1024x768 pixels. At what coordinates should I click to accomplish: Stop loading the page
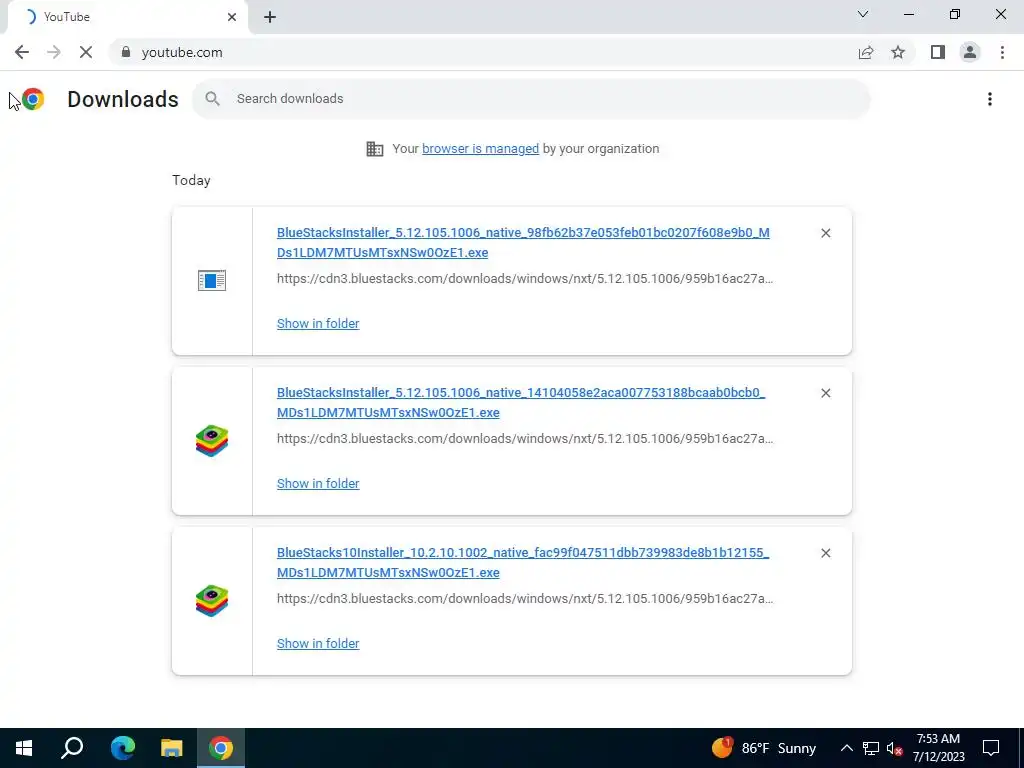[x=86, y=52]
